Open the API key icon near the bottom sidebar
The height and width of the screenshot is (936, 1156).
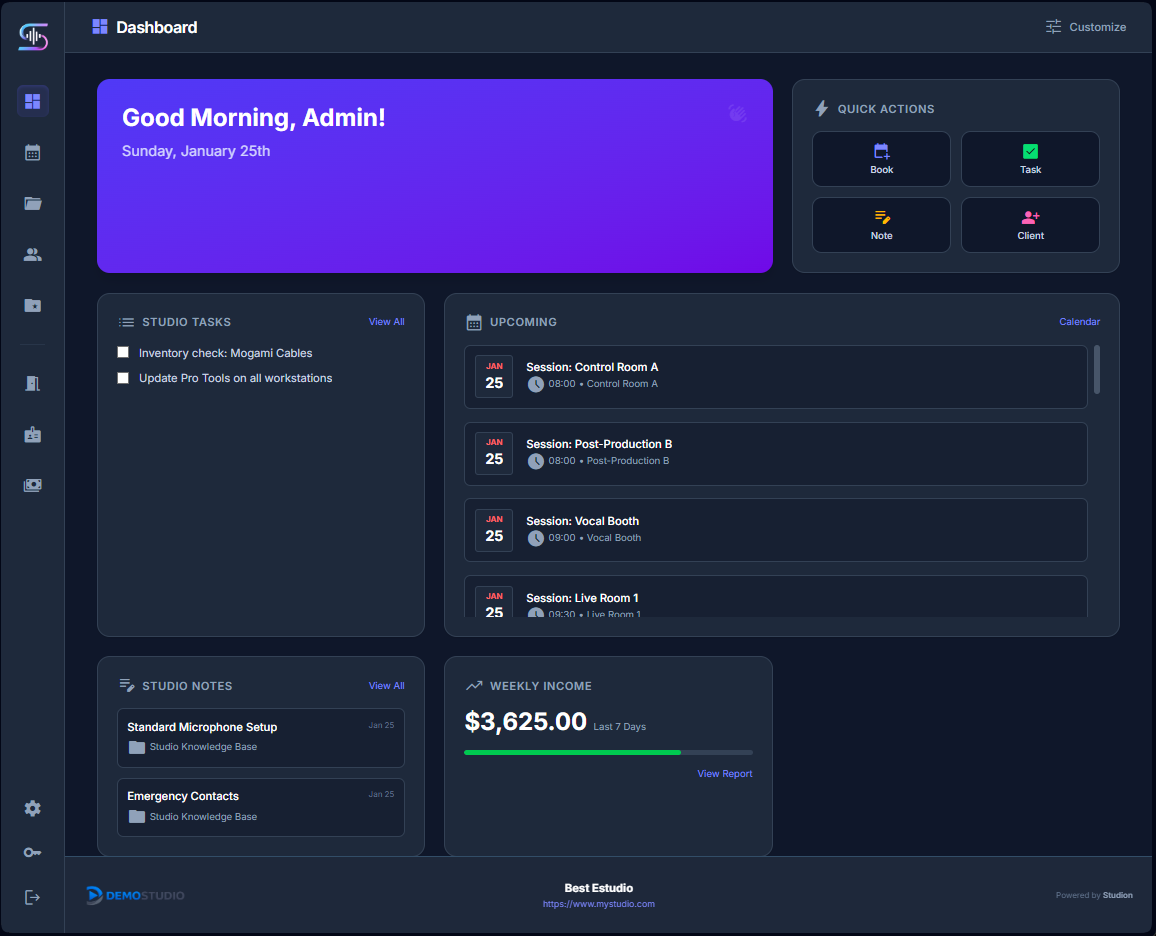32,852
